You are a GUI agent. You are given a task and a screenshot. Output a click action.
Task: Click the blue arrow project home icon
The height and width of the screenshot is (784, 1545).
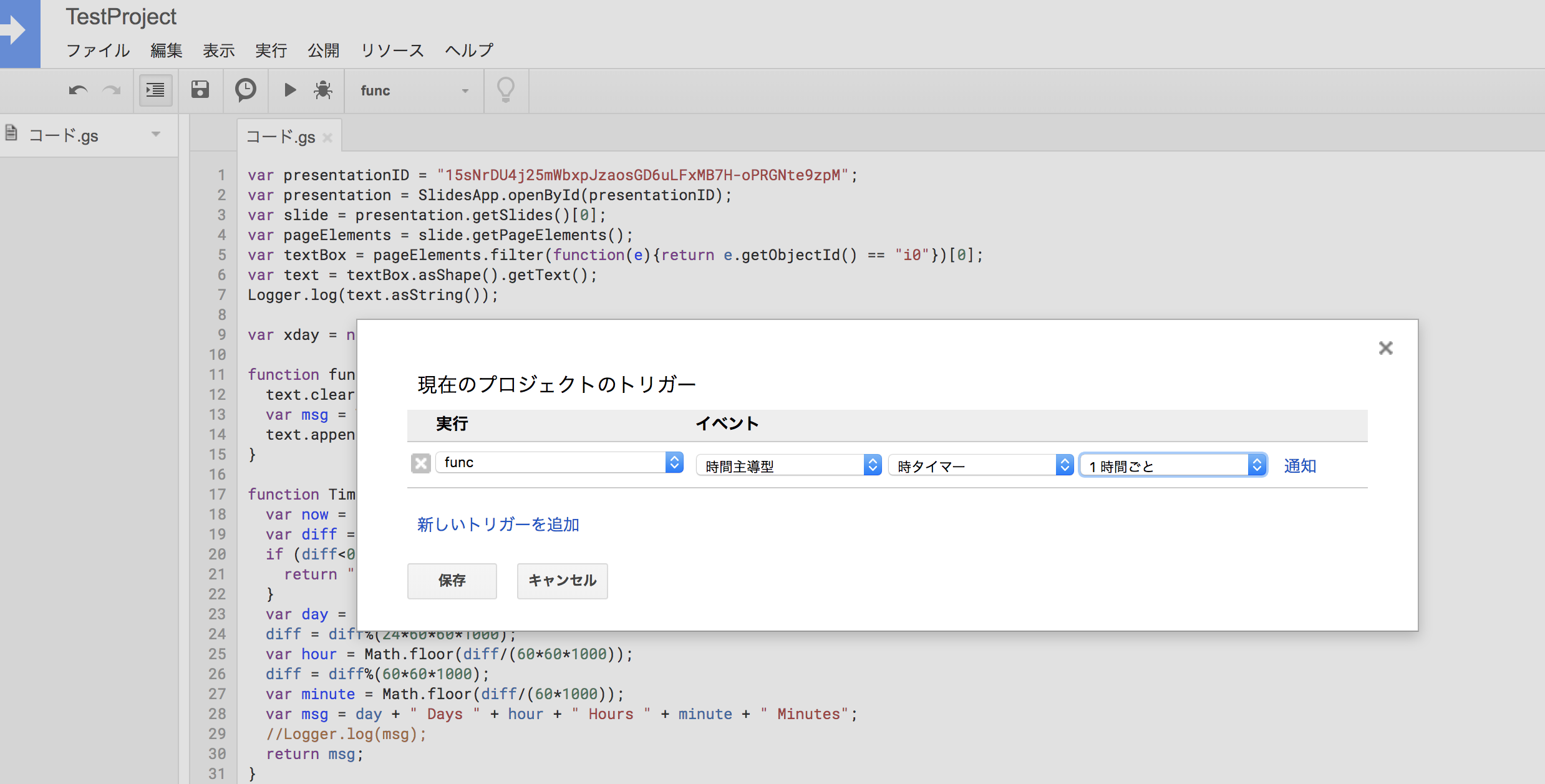pyautogui.click(x=19, y=32)
